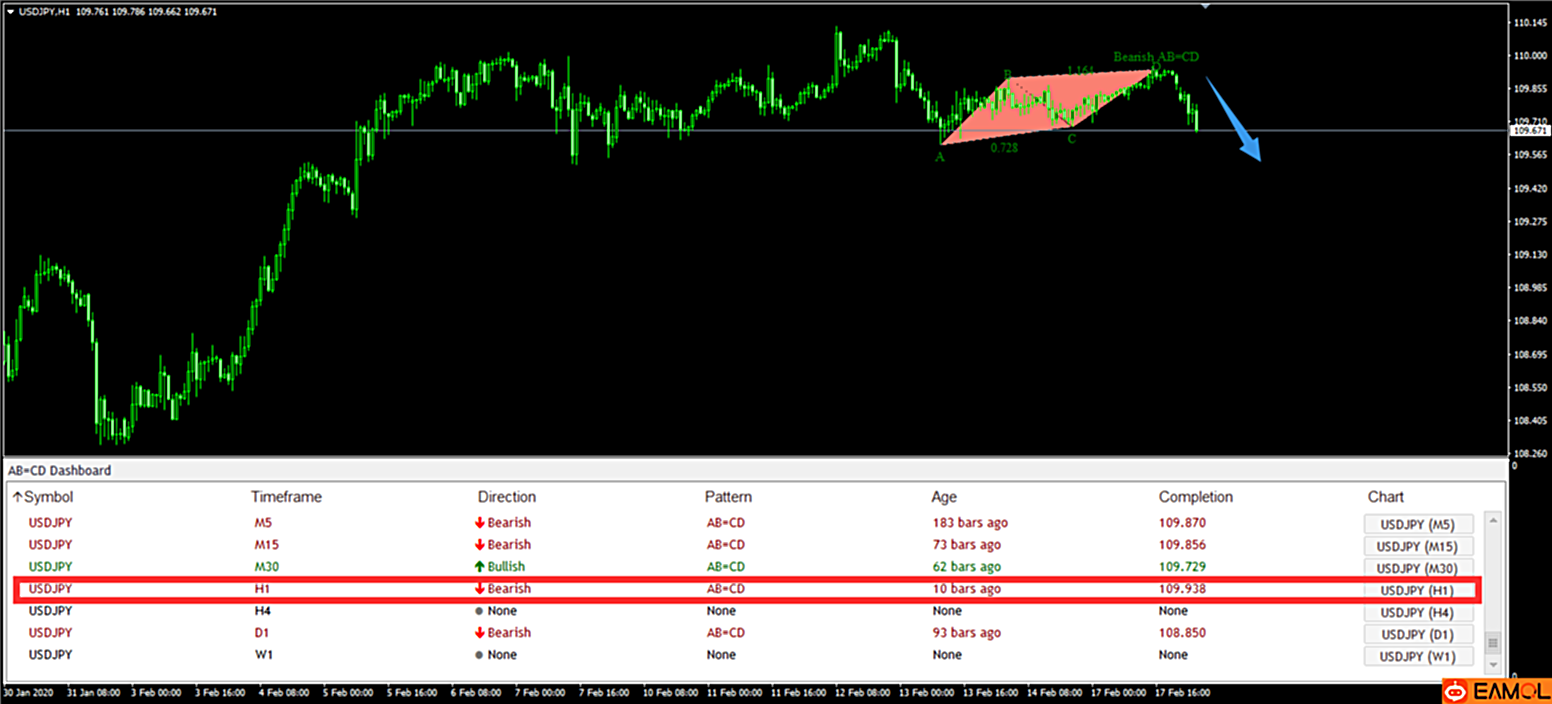Viewport: 1552px width, 704px height.
Task: Select completion value 109.870
Action: click(1182, 523)
